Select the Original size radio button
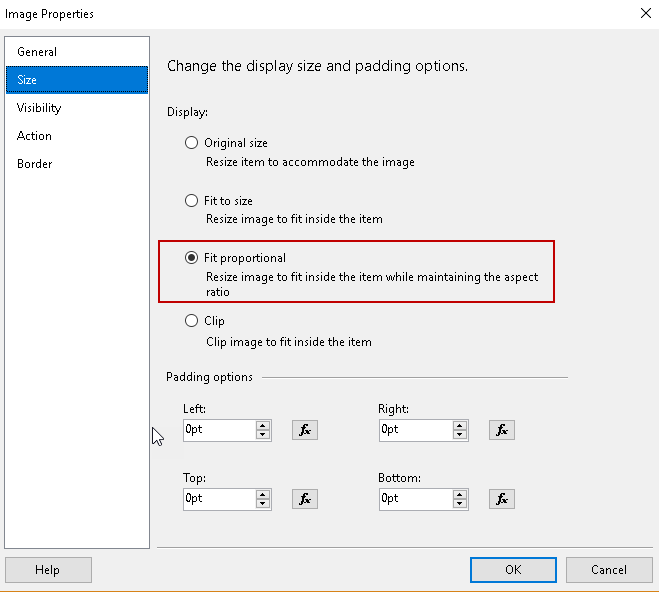The height and width of the screenshot is (592, 659). (x=192, y=143)
